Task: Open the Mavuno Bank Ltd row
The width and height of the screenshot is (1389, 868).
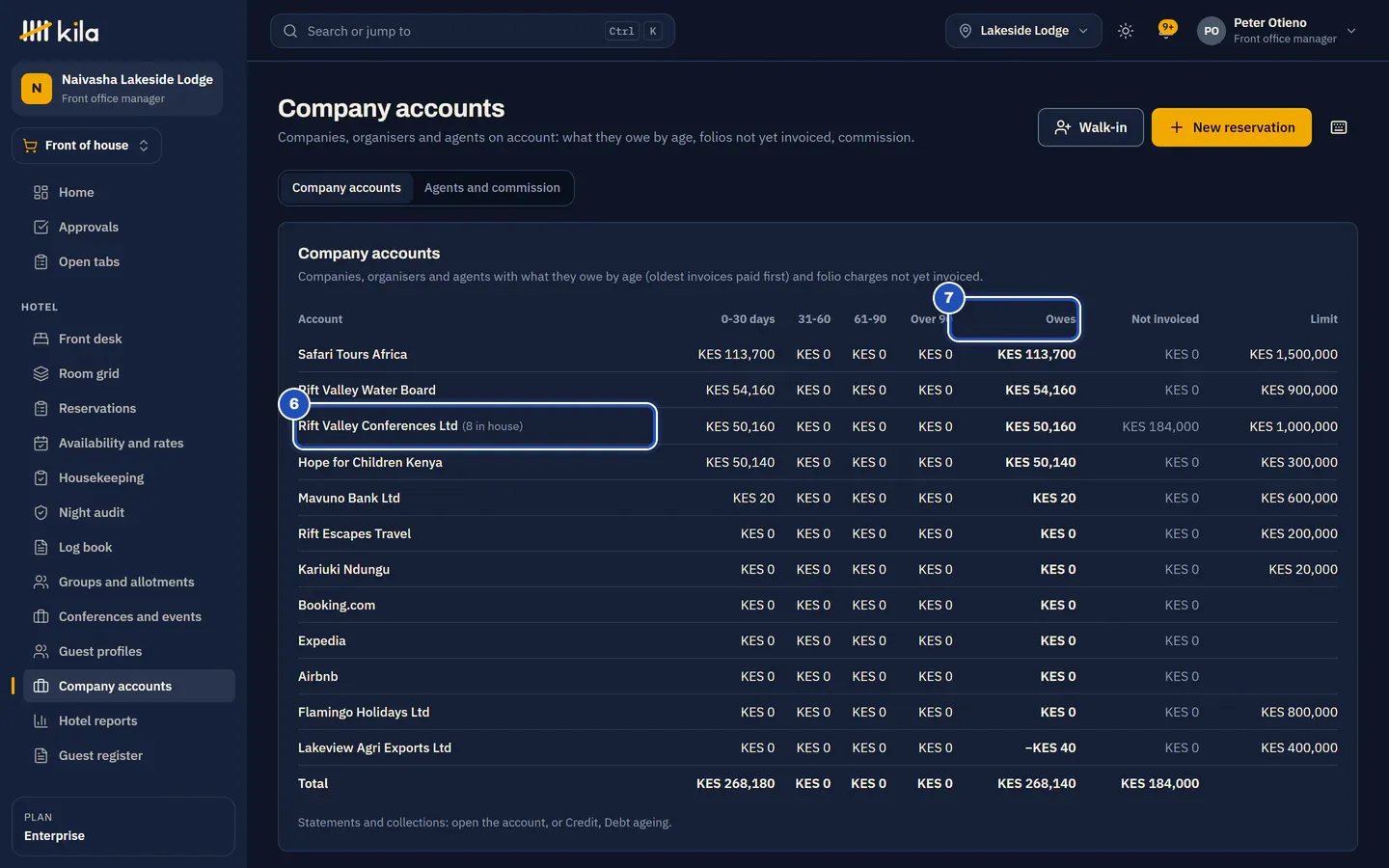Action: 818,499
